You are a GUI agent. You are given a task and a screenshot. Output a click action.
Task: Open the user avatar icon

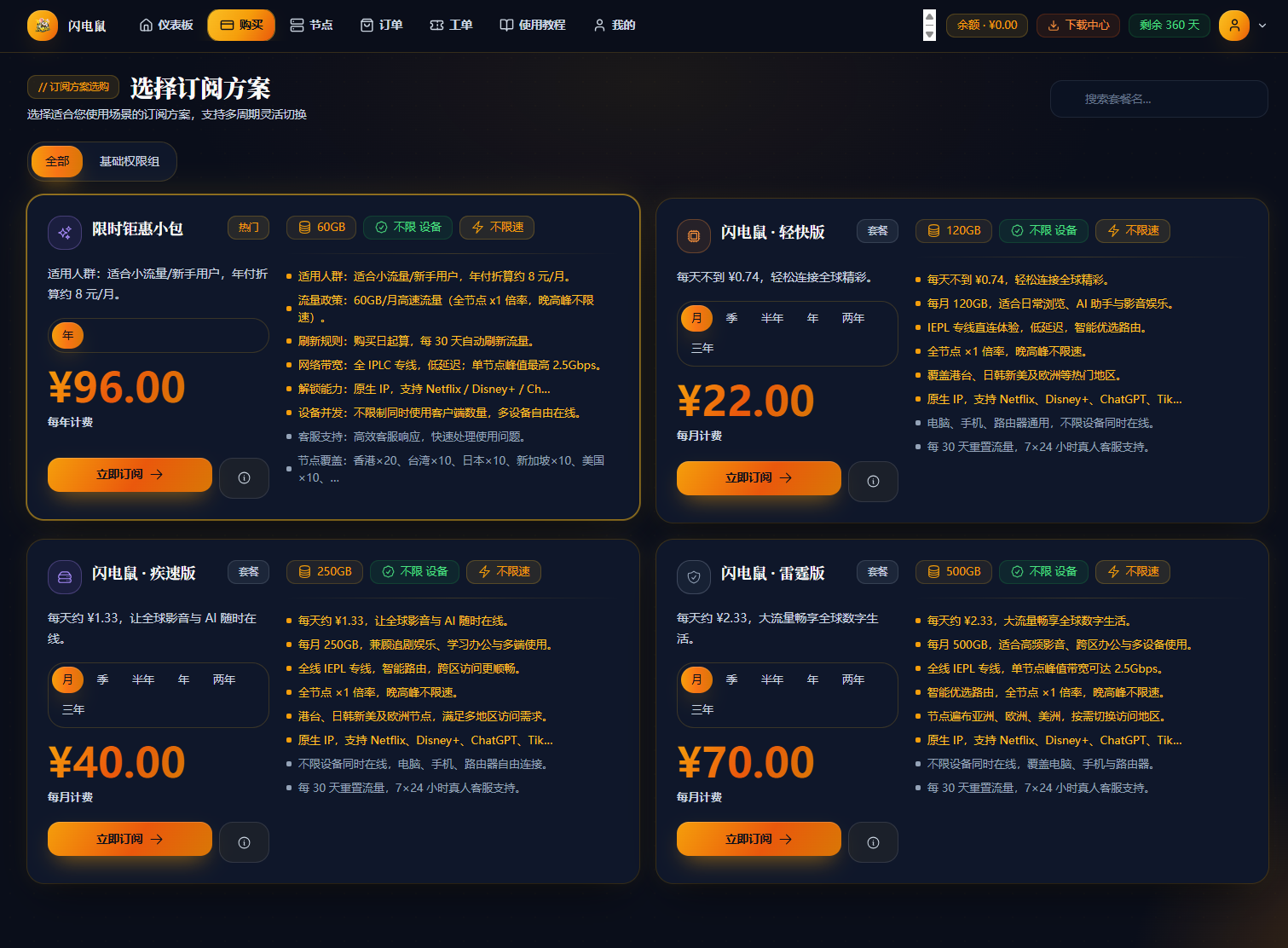pos(1233,26)
